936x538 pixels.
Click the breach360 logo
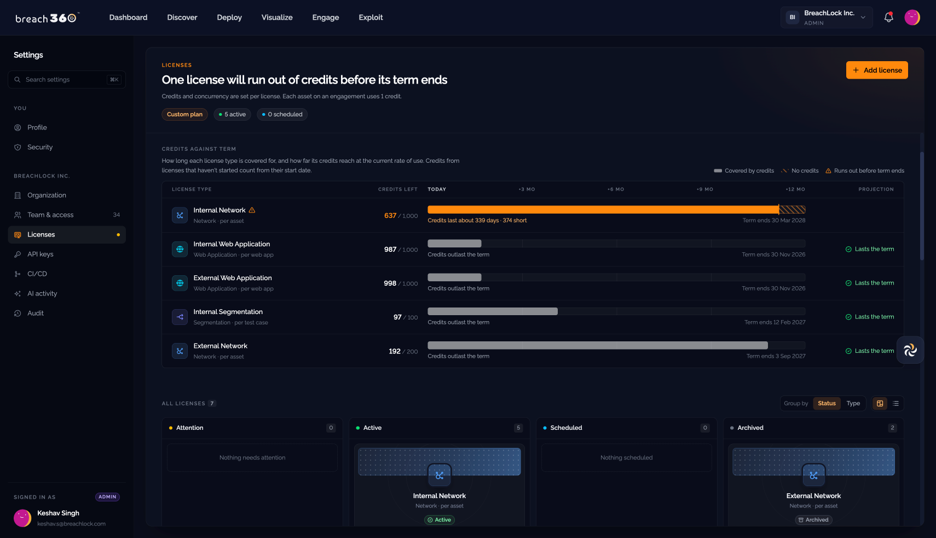point(47,18)
